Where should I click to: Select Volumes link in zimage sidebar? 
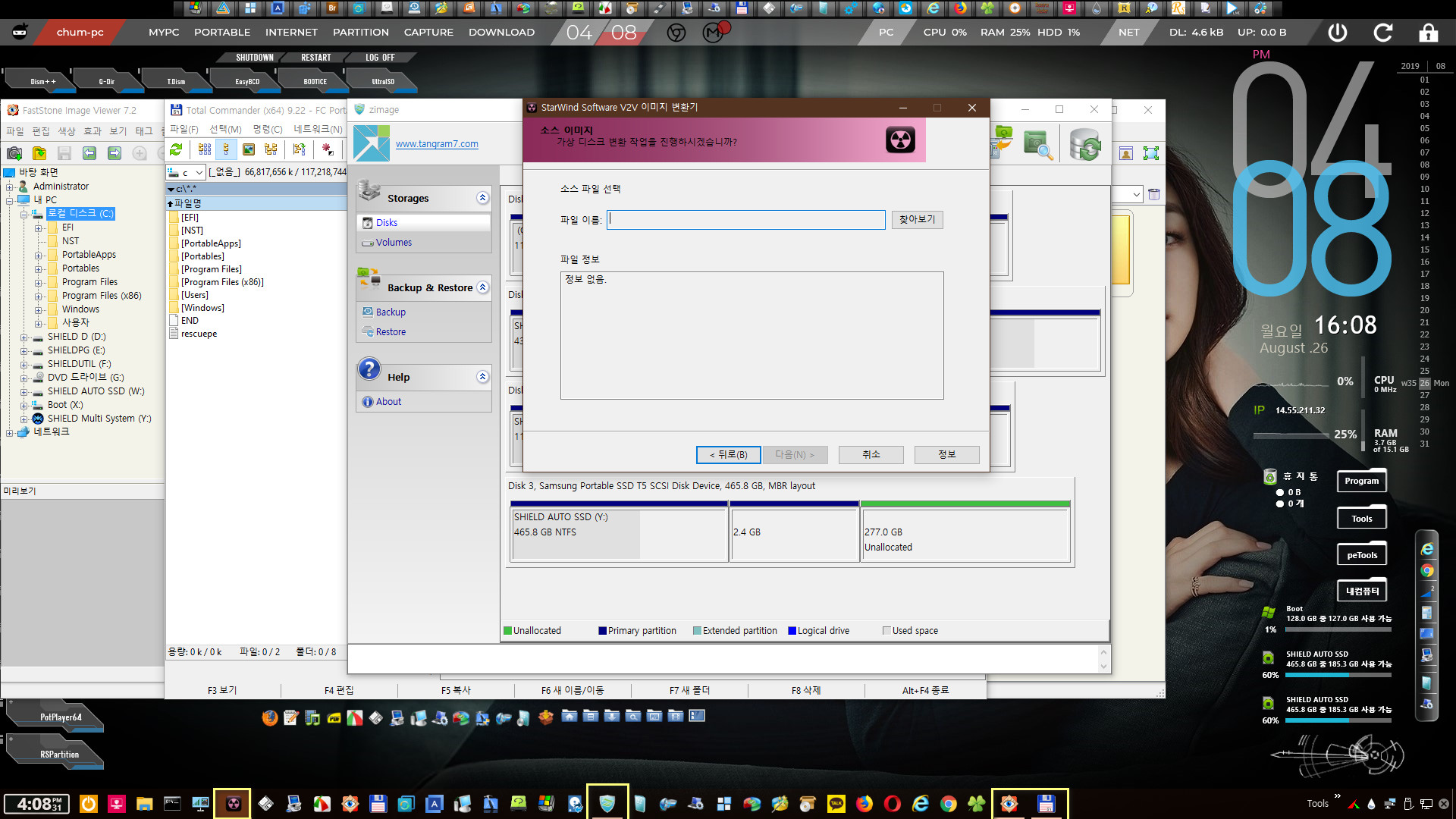pos(394,243)
